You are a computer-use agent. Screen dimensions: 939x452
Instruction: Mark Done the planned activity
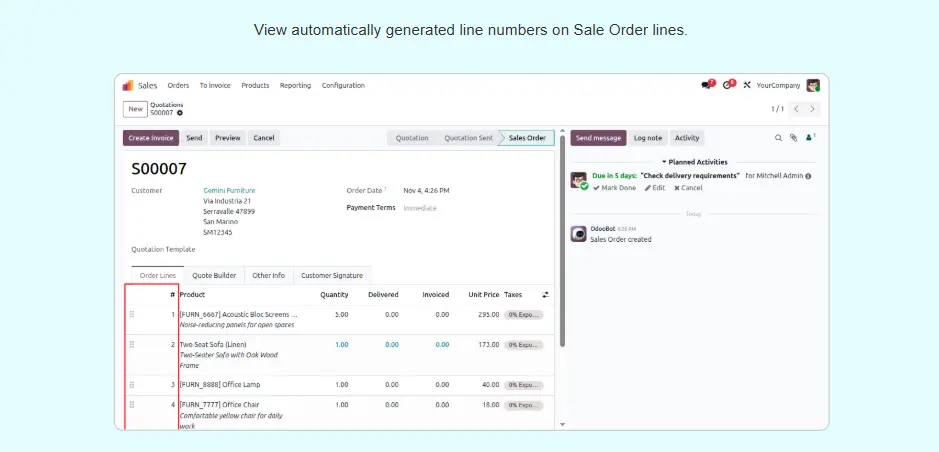pyautogui.click(x=614, y=188)
